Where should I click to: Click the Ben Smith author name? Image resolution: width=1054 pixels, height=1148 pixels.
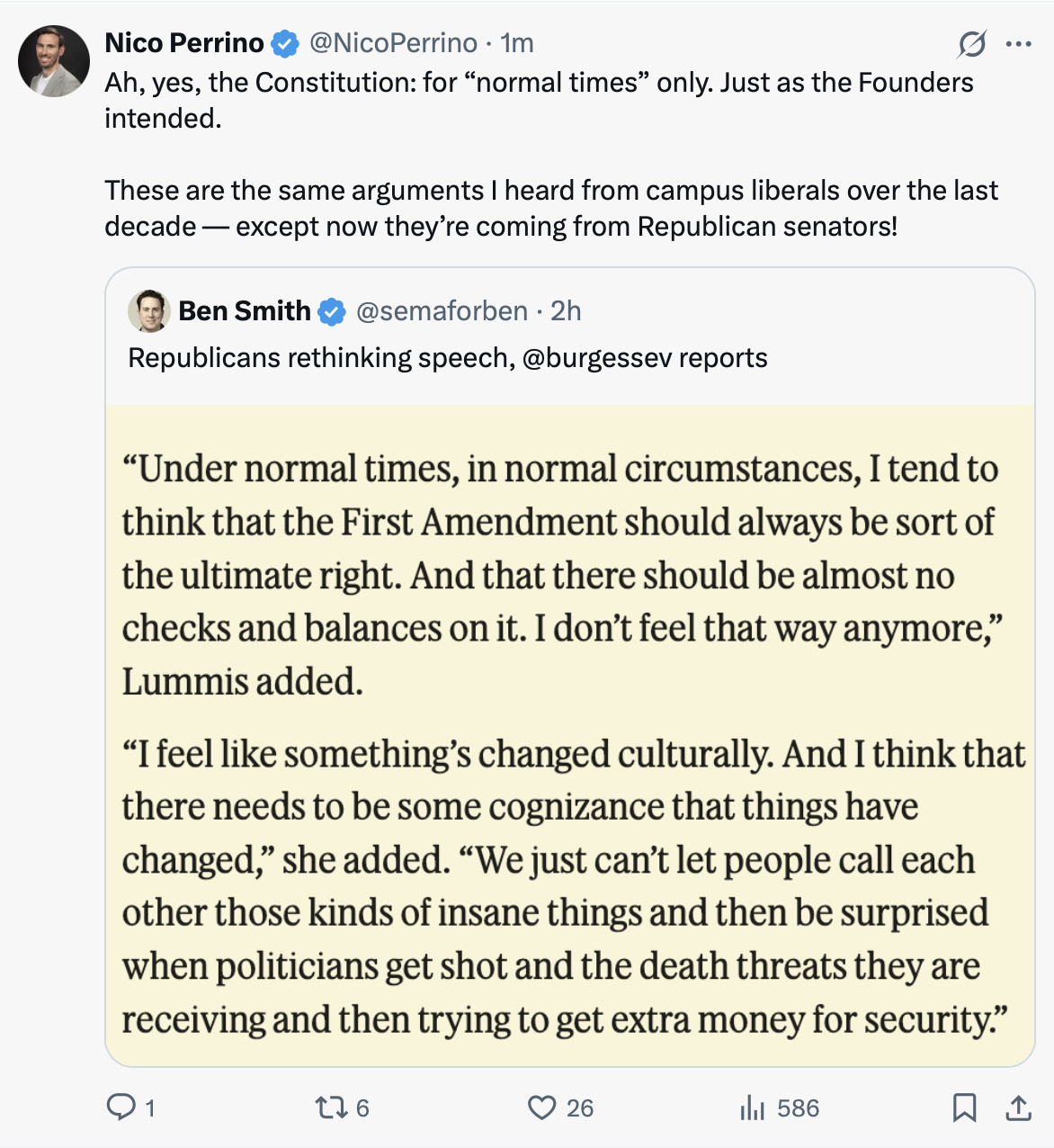pyautogui.click(x=244, y=311)
